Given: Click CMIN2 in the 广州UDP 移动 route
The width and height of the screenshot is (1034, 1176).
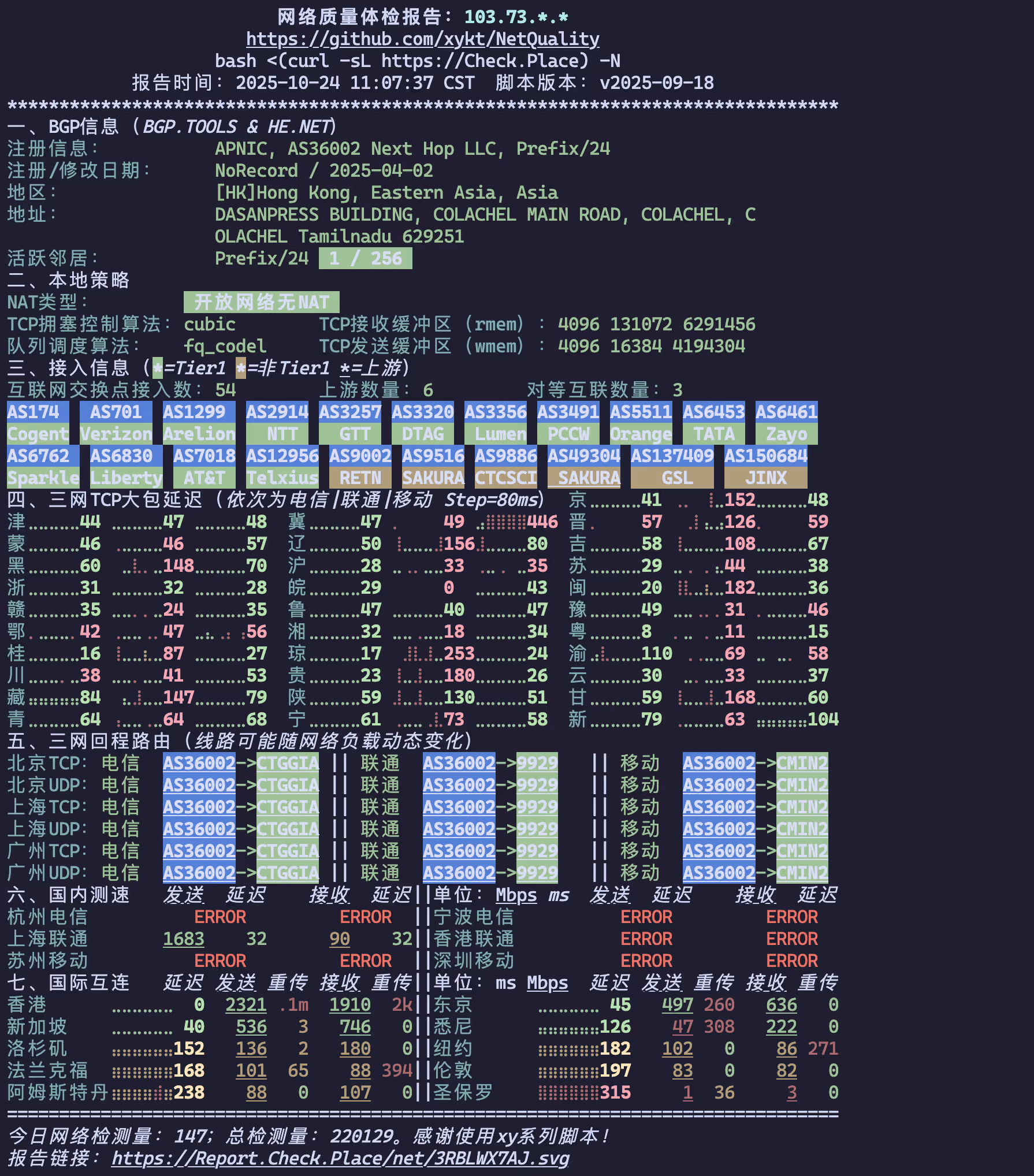Looking at the screenshot, I should (802, 873).
